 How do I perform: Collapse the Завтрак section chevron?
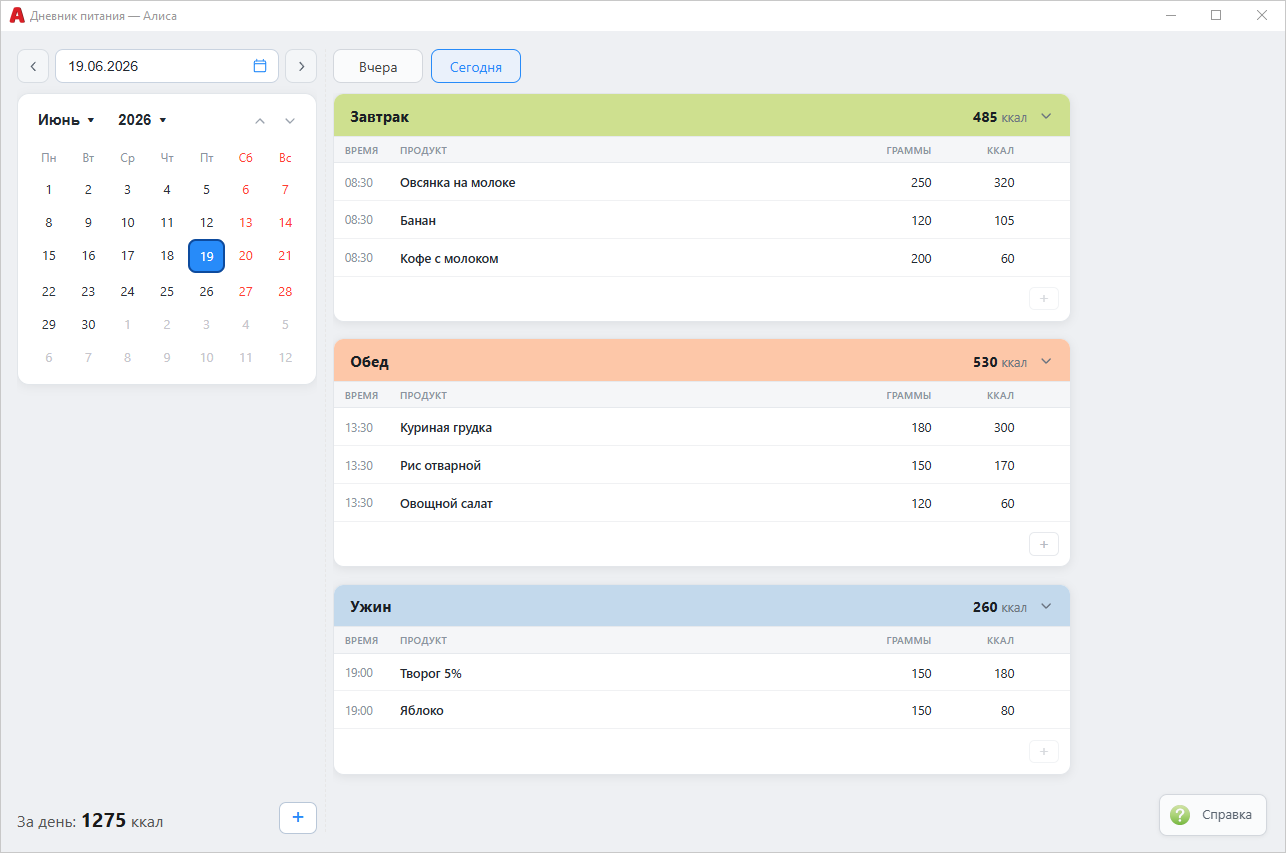tap(1046, 116)
